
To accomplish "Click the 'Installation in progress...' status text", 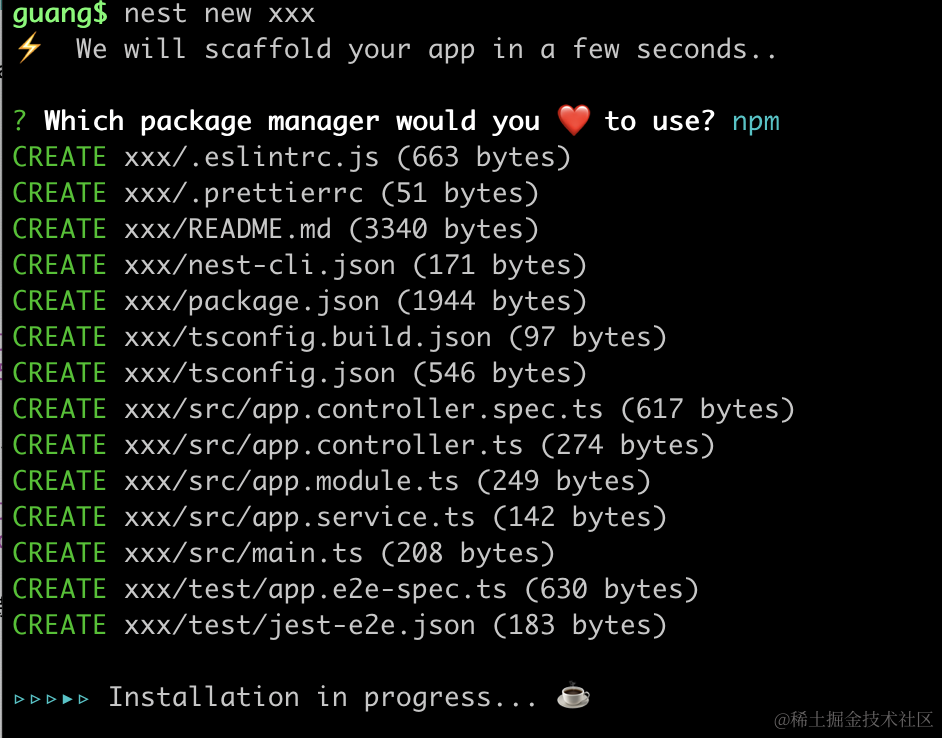I will (x=322, y=697).
